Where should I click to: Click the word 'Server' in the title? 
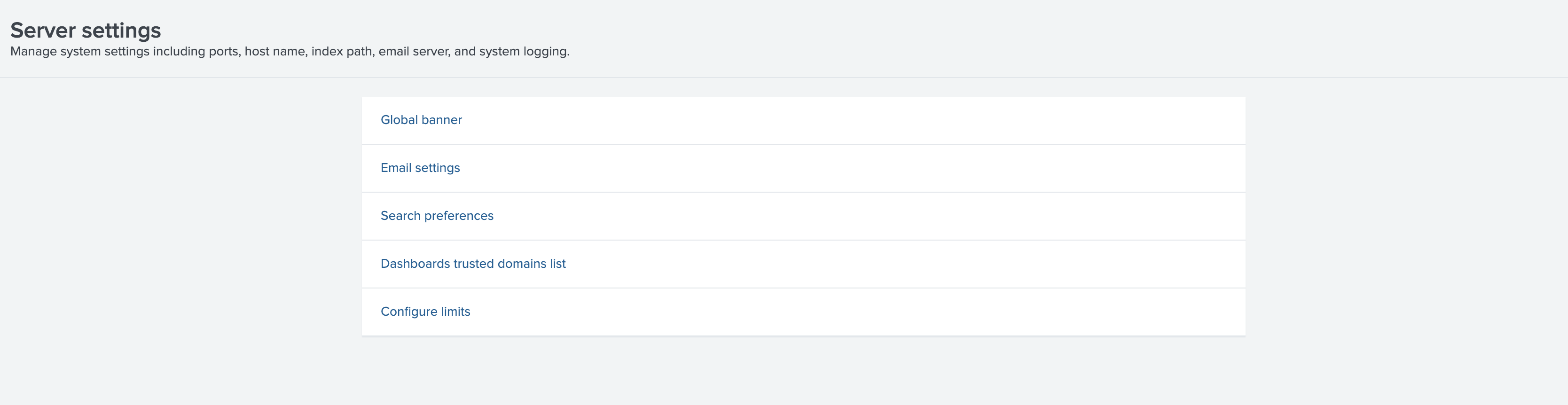(x=43, y=31)
